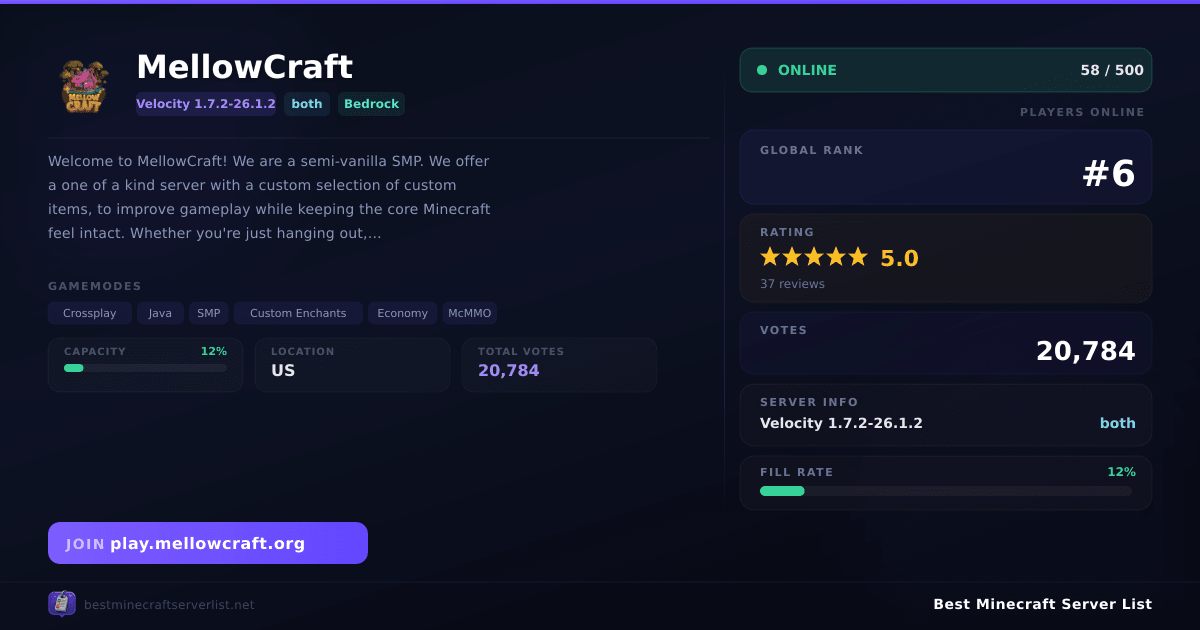Viewport: 1200px width, 630px height.
Task: Click the five-star rating stars
Action: [x=814, y=257]
